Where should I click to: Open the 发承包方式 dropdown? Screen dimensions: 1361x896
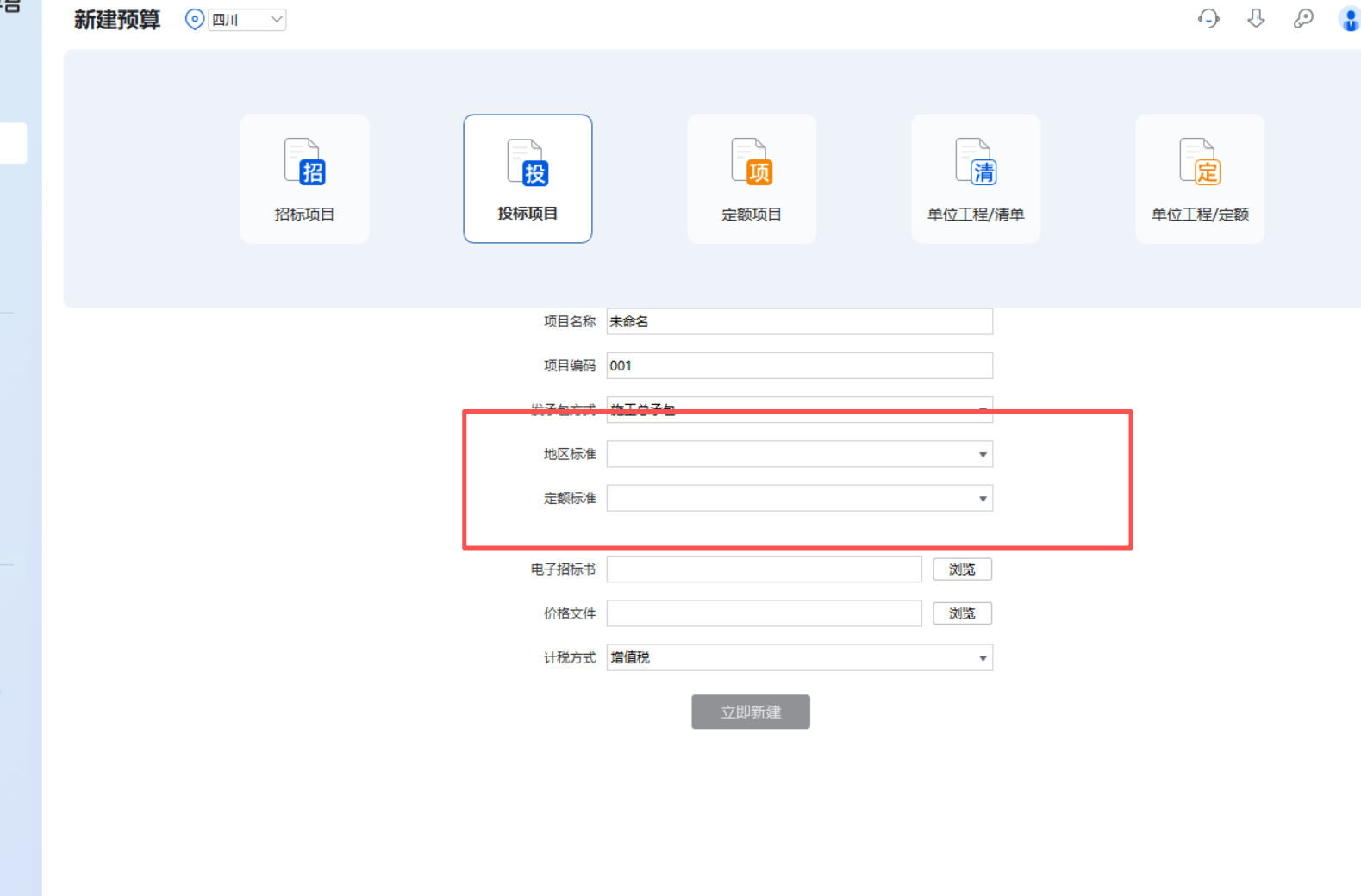pyautogui.click(x=800, y=409)
